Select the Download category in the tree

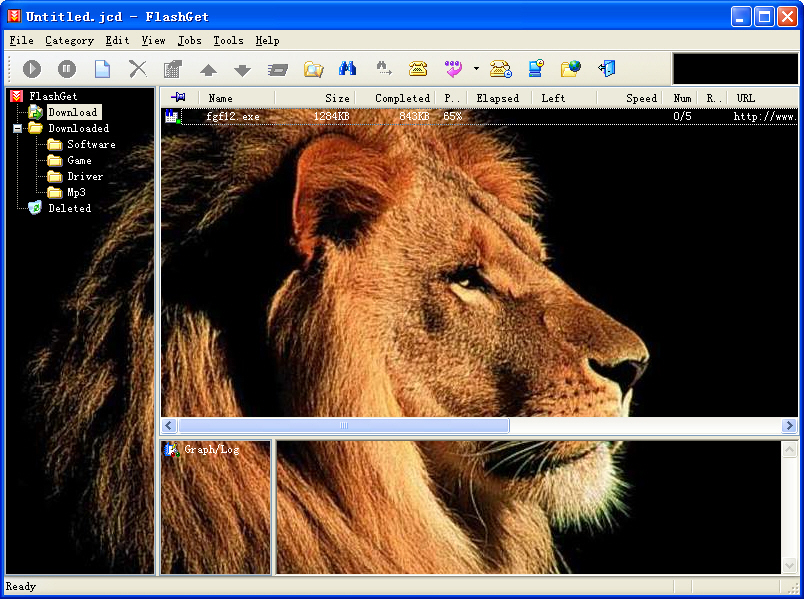pos(73,112)
